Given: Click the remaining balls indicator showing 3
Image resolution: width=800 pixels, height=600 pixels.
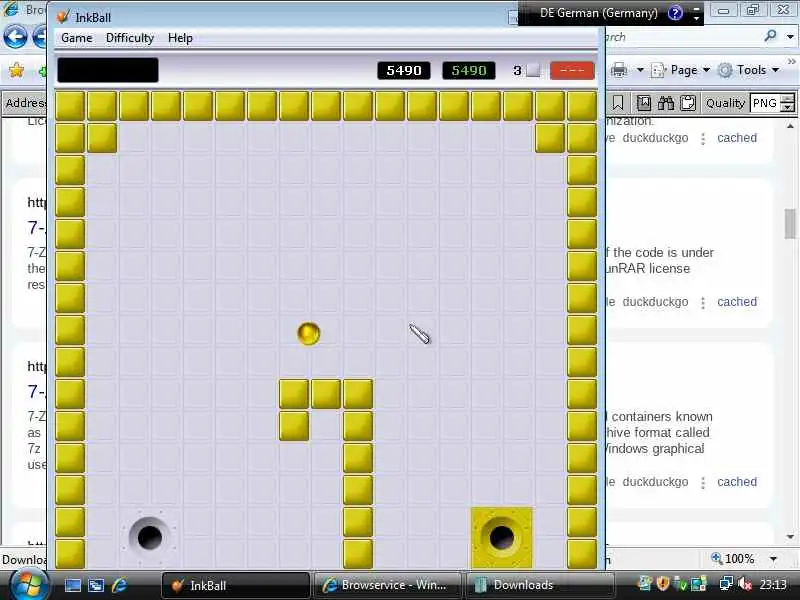Looking at the screenshot, I should (526, 70).
